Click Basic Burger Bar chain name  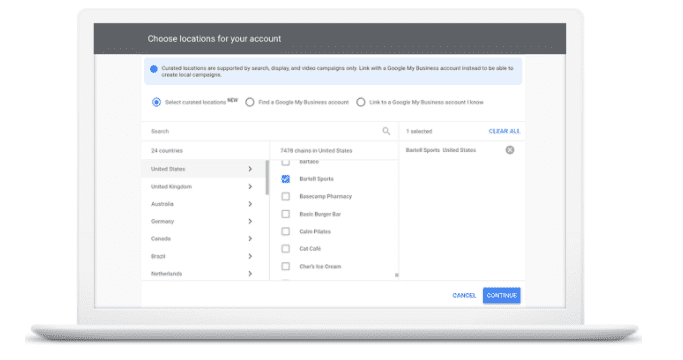coord(320,214)
